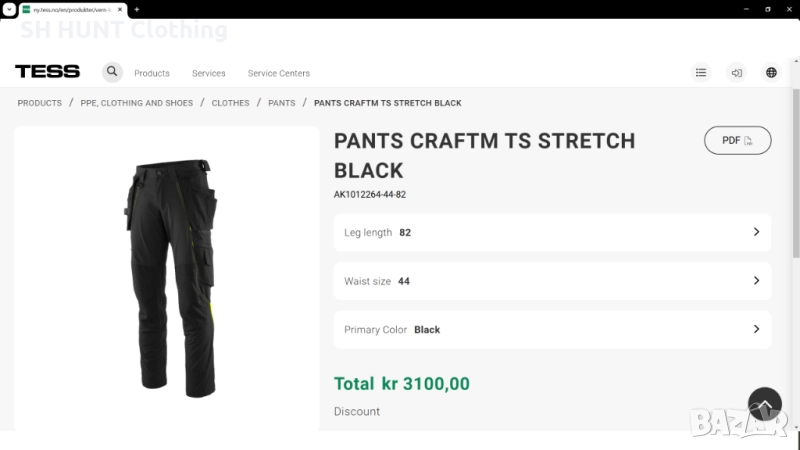The image size is (800, 450).
Task: Download the product PDF
Action: click(737, 141)
